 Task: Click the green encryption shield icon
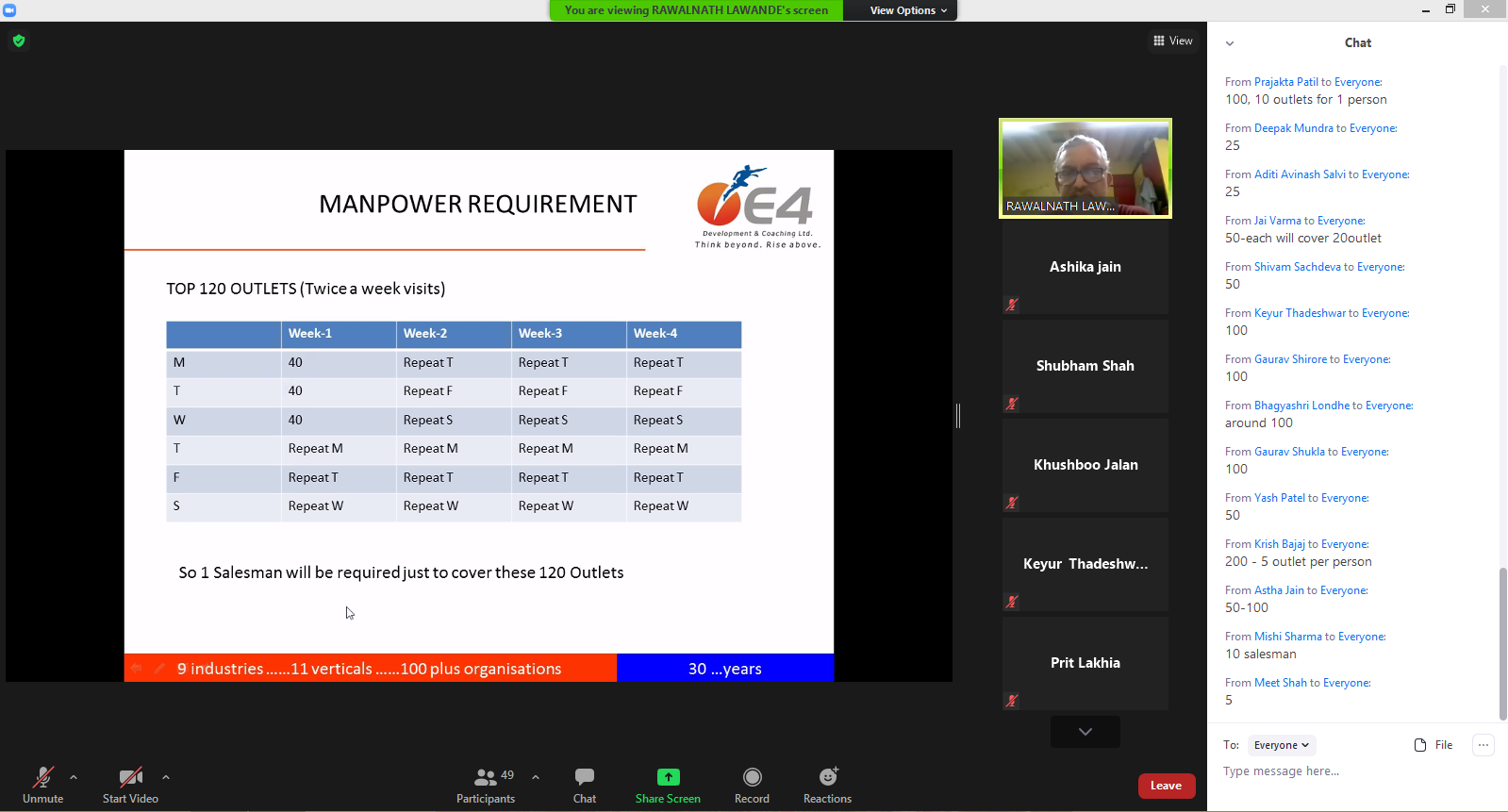(x=19, y=41)
